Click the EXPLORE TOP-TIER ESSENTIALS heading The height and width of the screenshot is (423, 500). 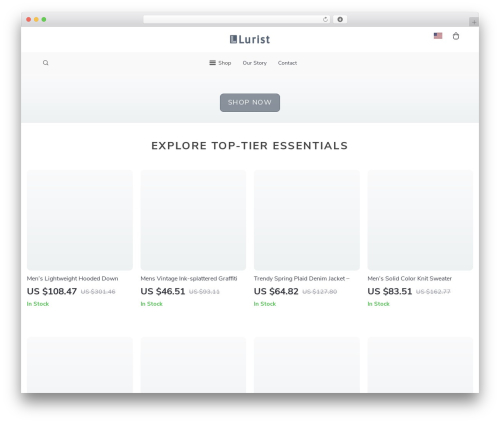[250, 146]
